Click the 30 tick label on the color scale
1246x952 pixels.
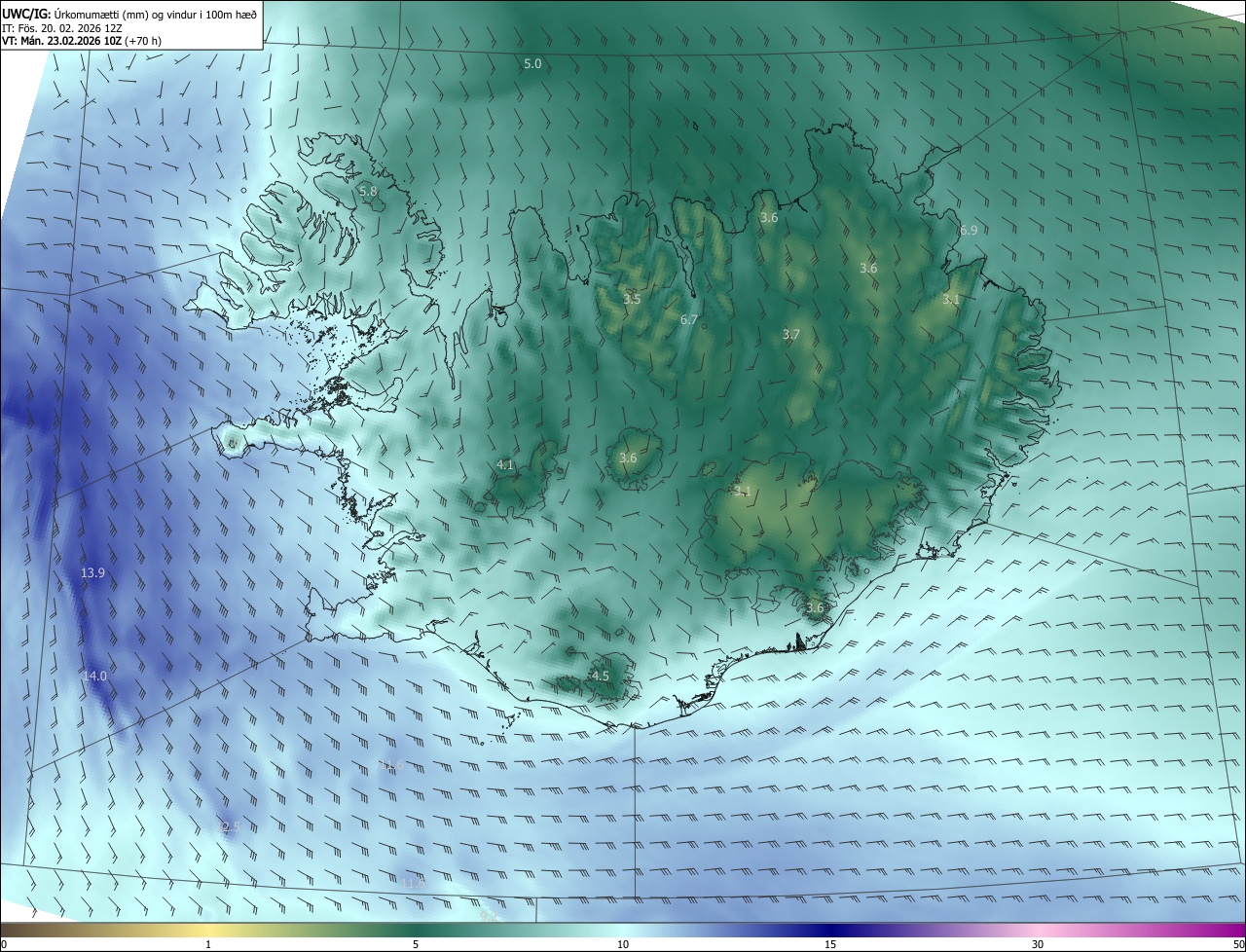pyautogui.click(x=1038, y=945)
